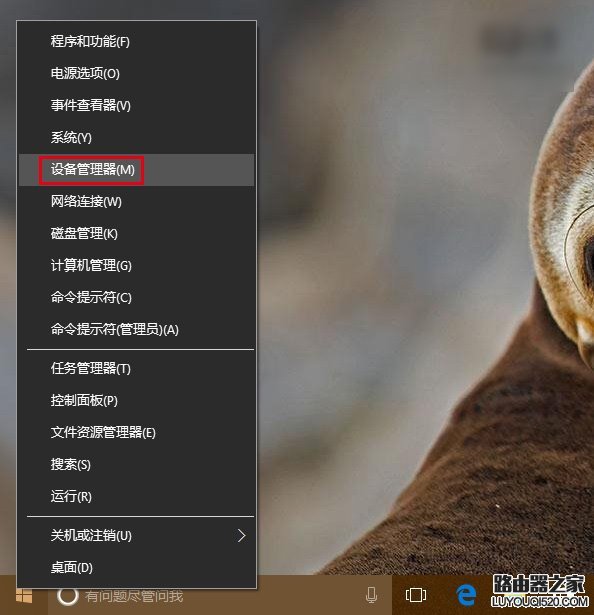Select 运行(R) from the menu
The height and width of the screenshot is (615, 594).
[x=137, y=497]
